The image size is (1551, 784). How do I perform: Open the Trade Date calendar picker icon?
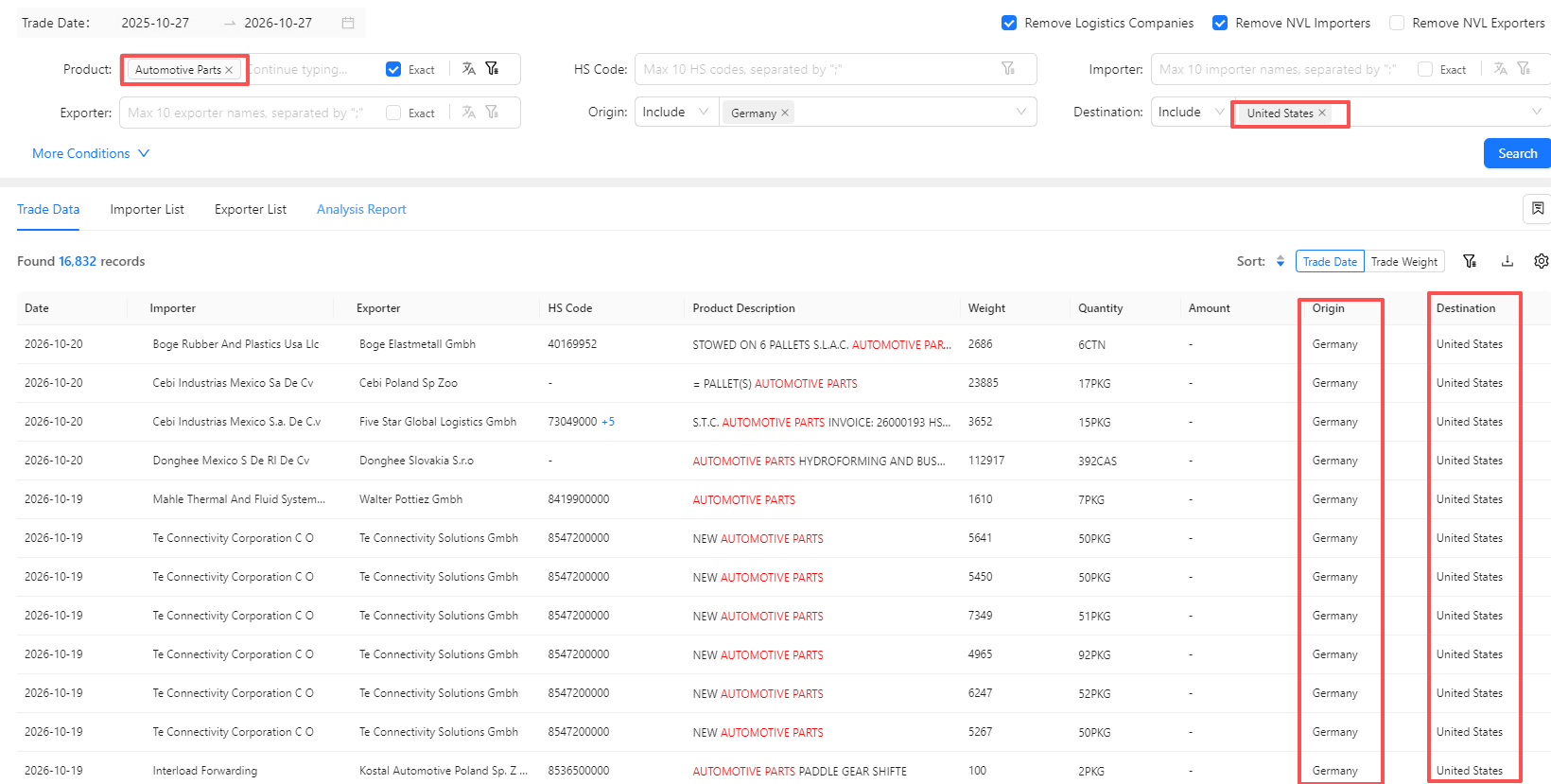pos(348,23)
